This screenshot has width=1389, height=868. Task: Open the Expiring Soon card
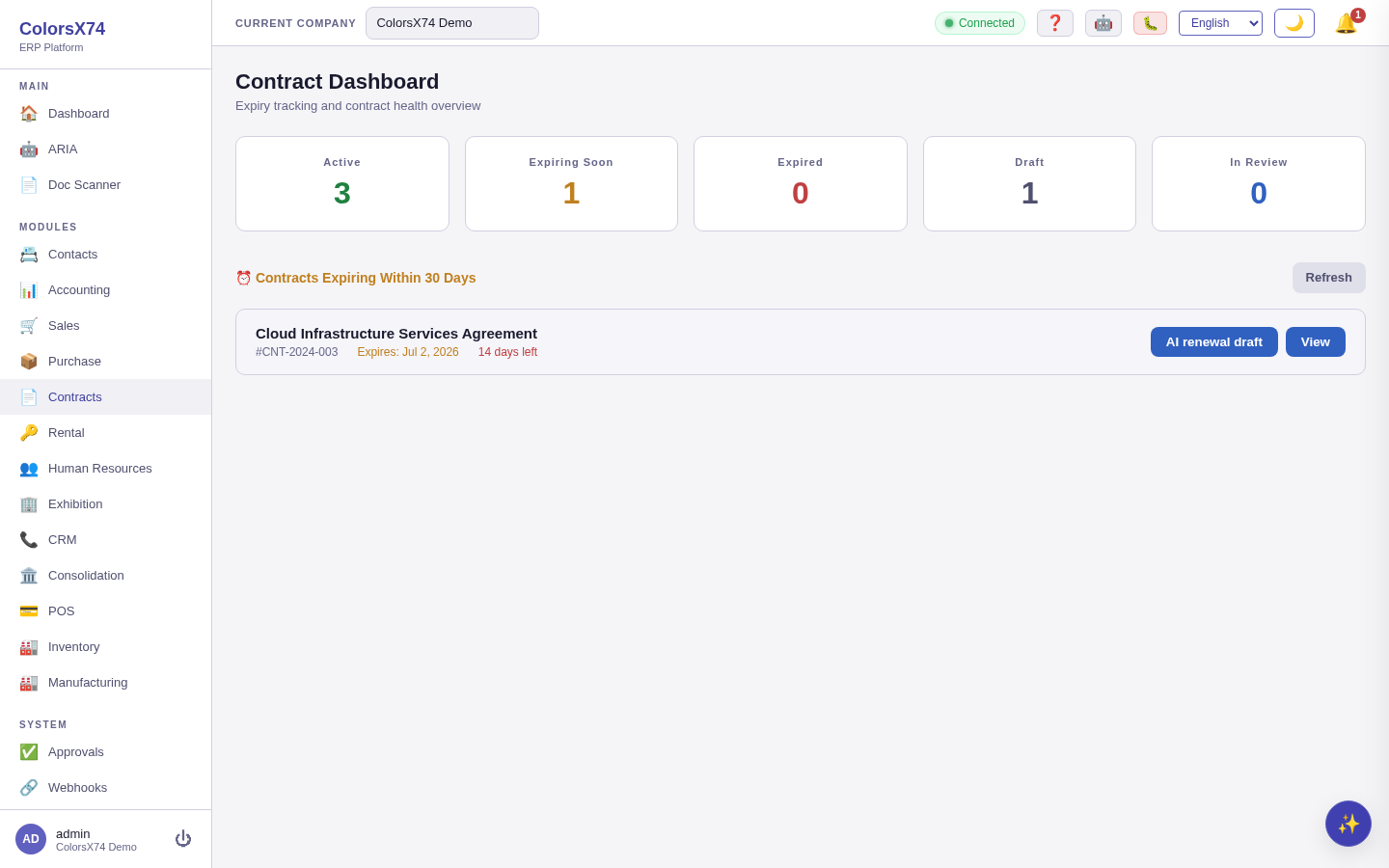pos(571,183)
